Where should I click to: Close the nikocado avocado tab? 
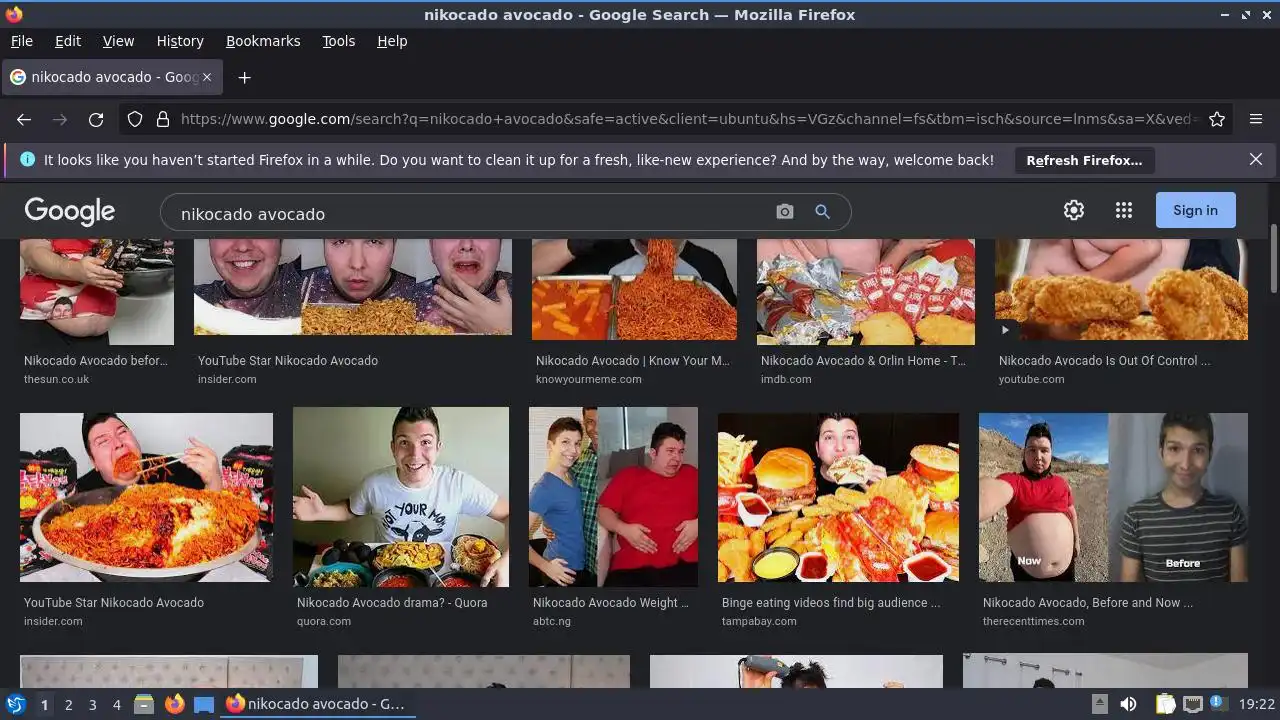coord(207,77)
